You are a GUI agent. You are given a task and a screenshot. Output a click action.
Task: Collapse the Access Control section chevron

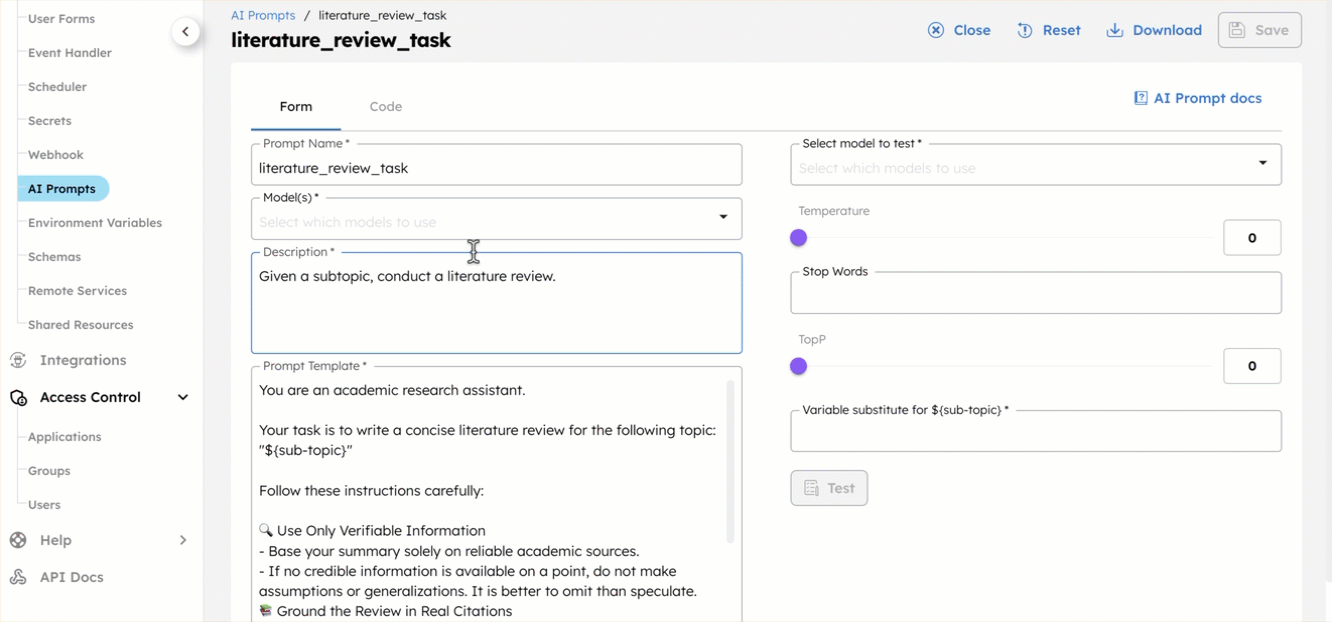[183, 397]
